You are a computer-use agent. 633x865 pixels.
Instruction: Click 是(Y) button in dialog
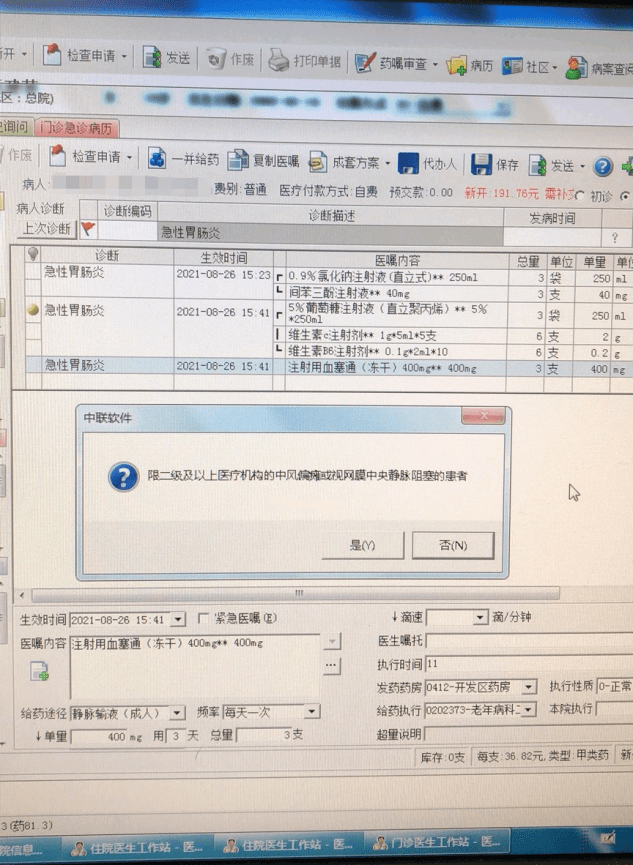tap(363, 545)
